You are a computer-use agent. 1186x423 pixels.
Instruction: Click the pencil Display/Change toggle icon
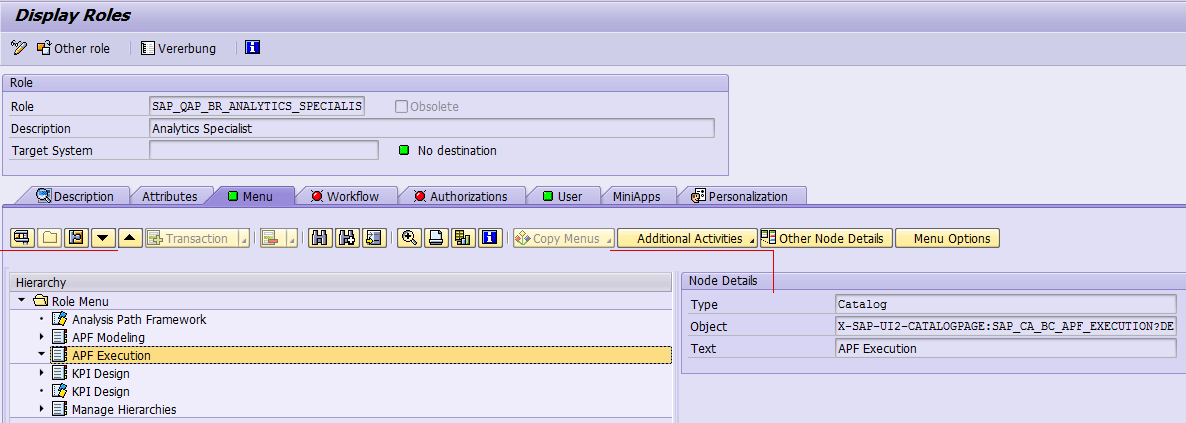click(x=18, y=48)
